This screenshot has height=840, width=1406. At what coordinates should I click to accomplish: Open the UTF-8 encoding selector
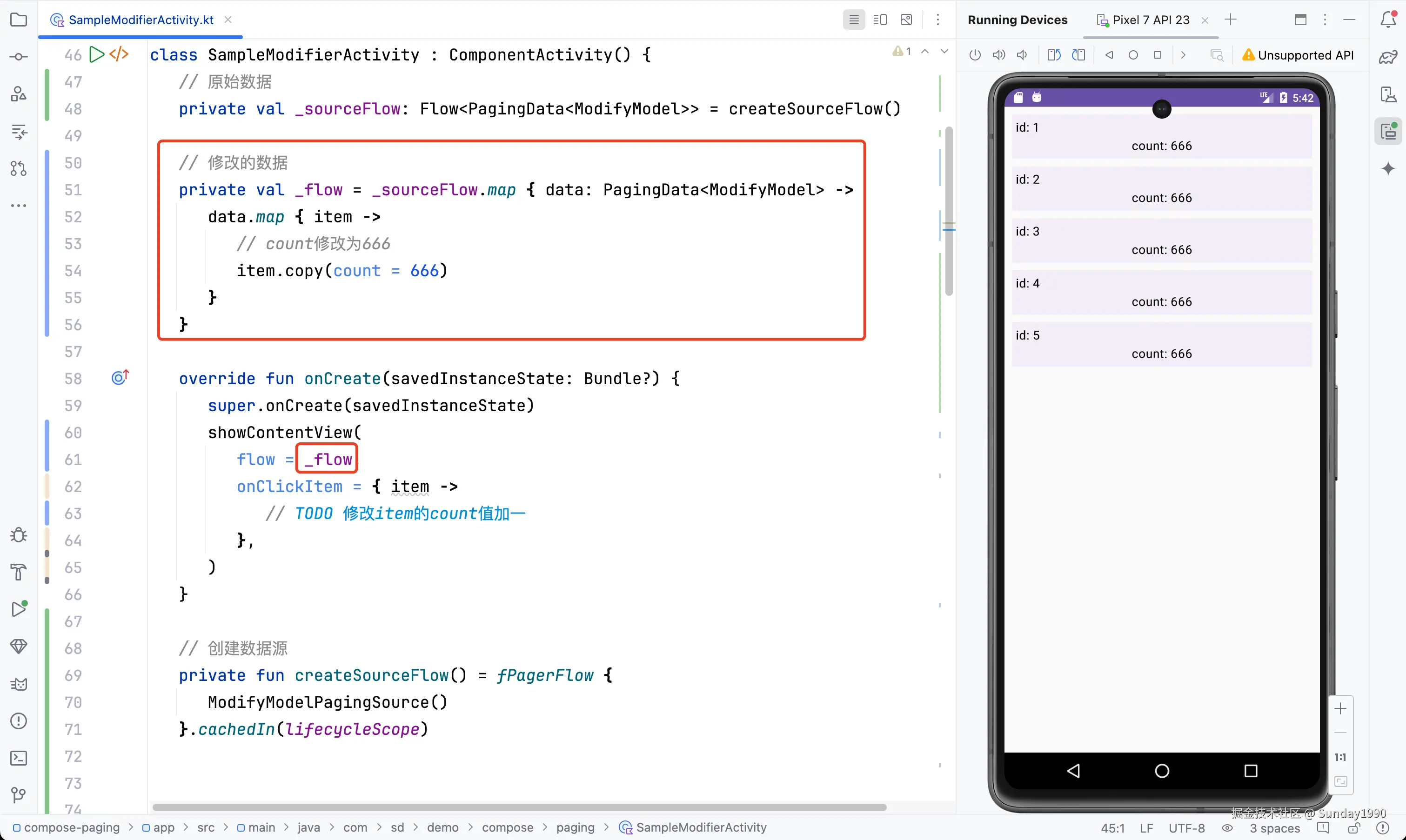point(1186,828)
